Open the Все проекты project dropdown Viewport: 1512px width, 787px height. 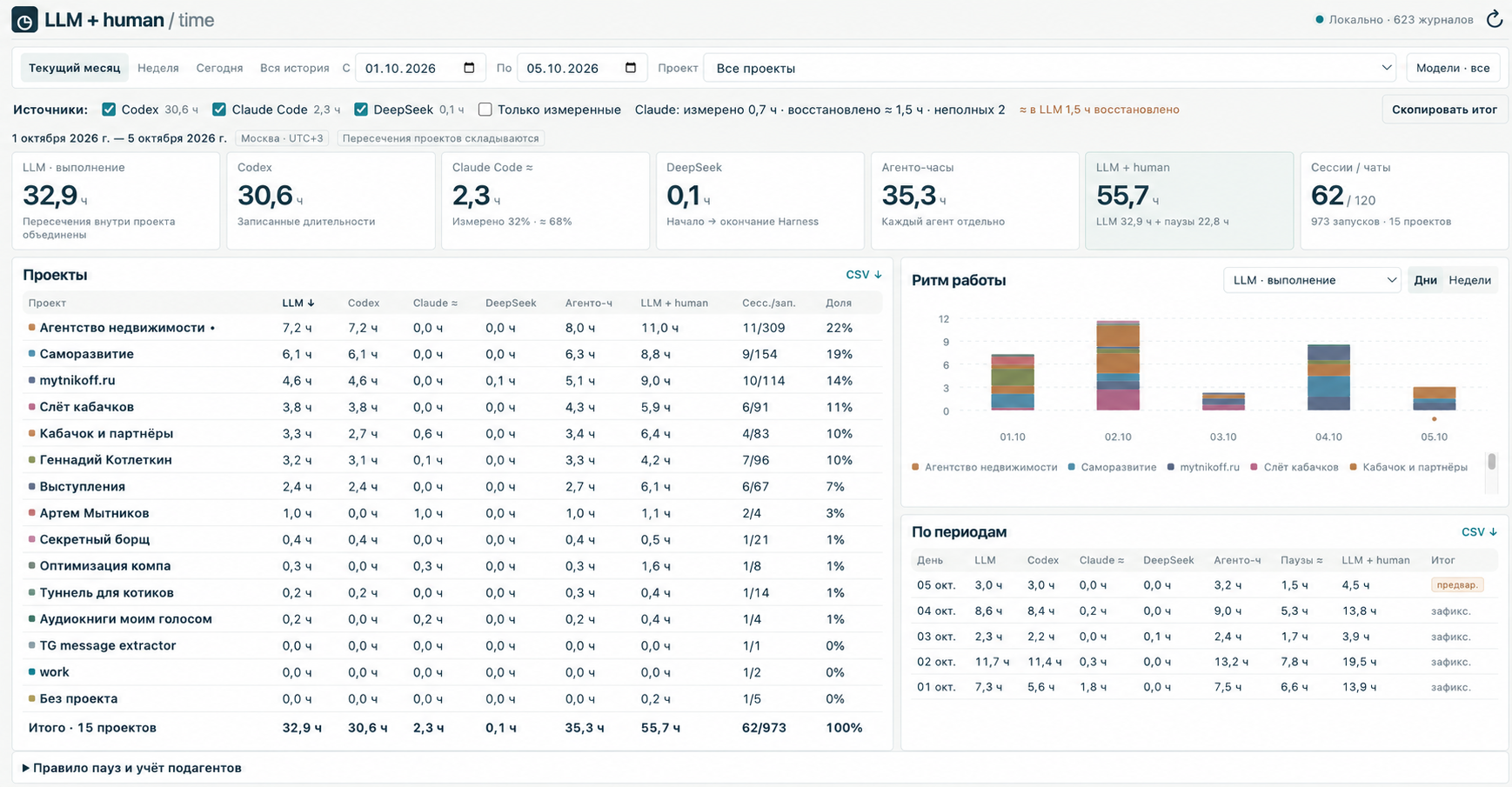[x=1050, y=68]
